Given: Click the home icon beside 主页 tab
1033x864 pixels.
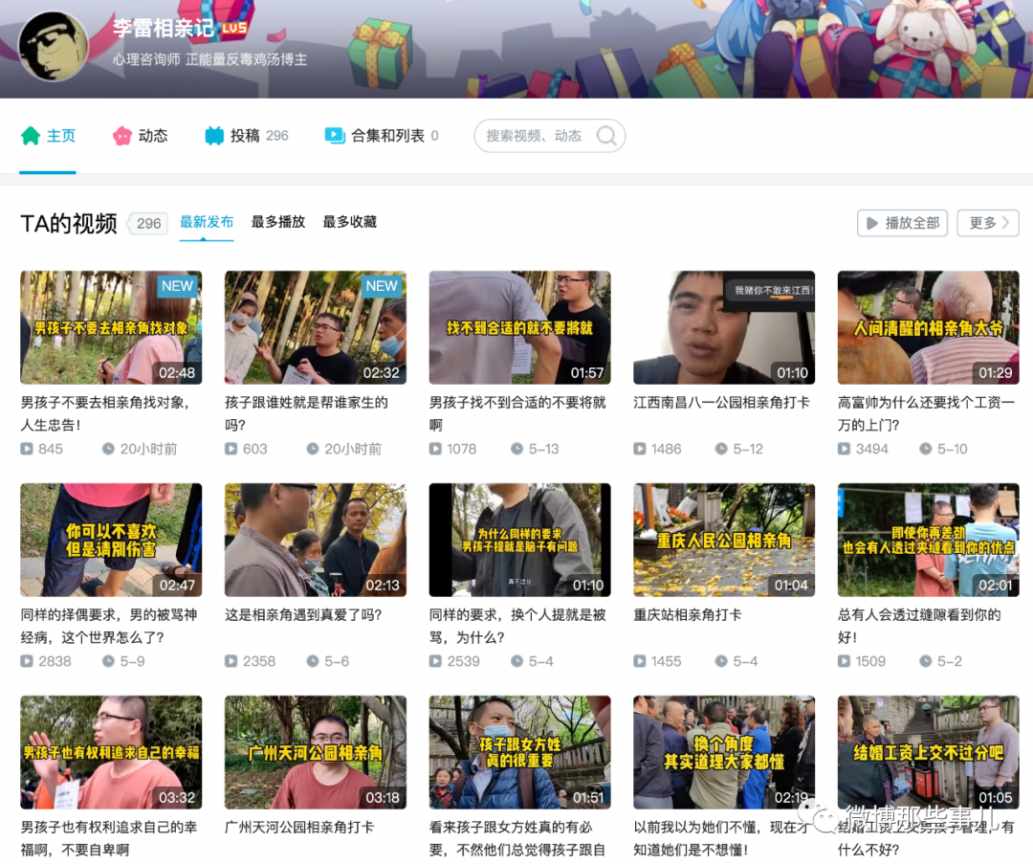Looking at the screenshot, I should tap(28, 136).
